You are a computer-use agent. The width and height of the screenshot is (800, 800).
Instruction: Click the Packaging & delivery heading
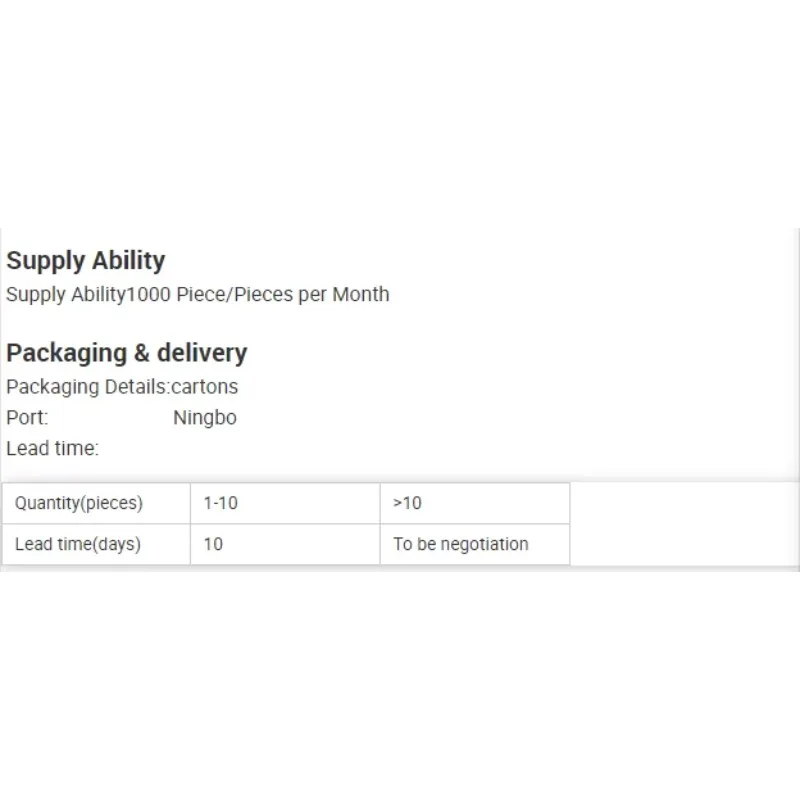click(127, 353)
